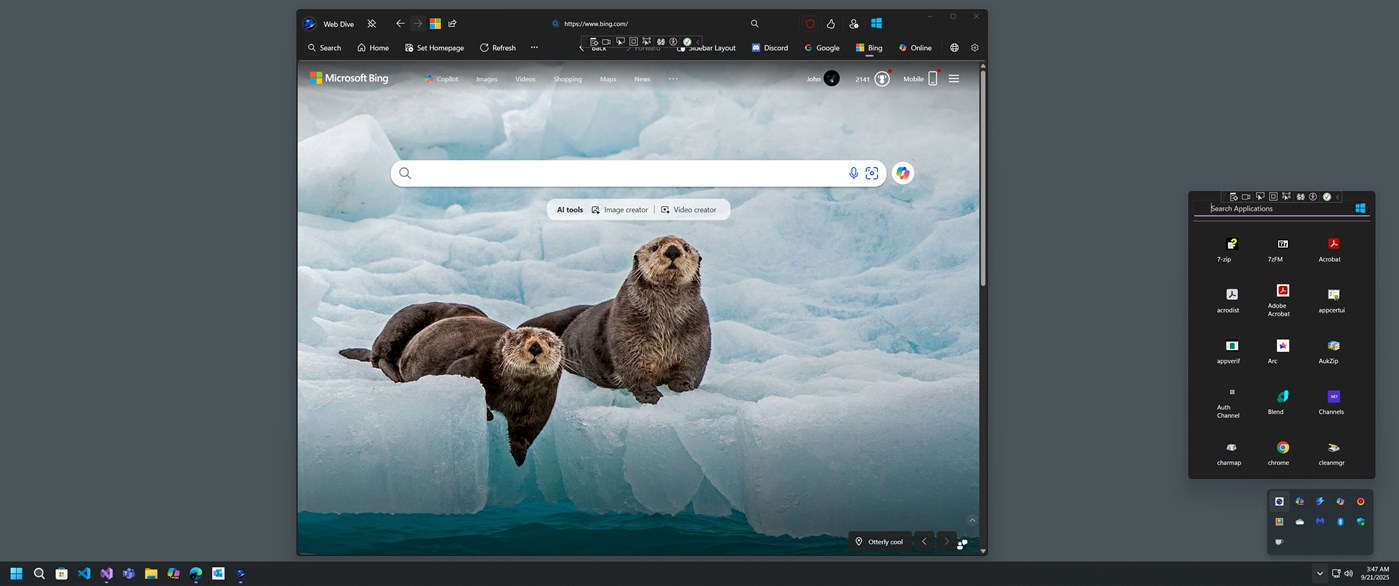Open the Discord shortcut on the browser toolbar
Image resolution: width=1399 pixels, height=586 pixels.
769,47
